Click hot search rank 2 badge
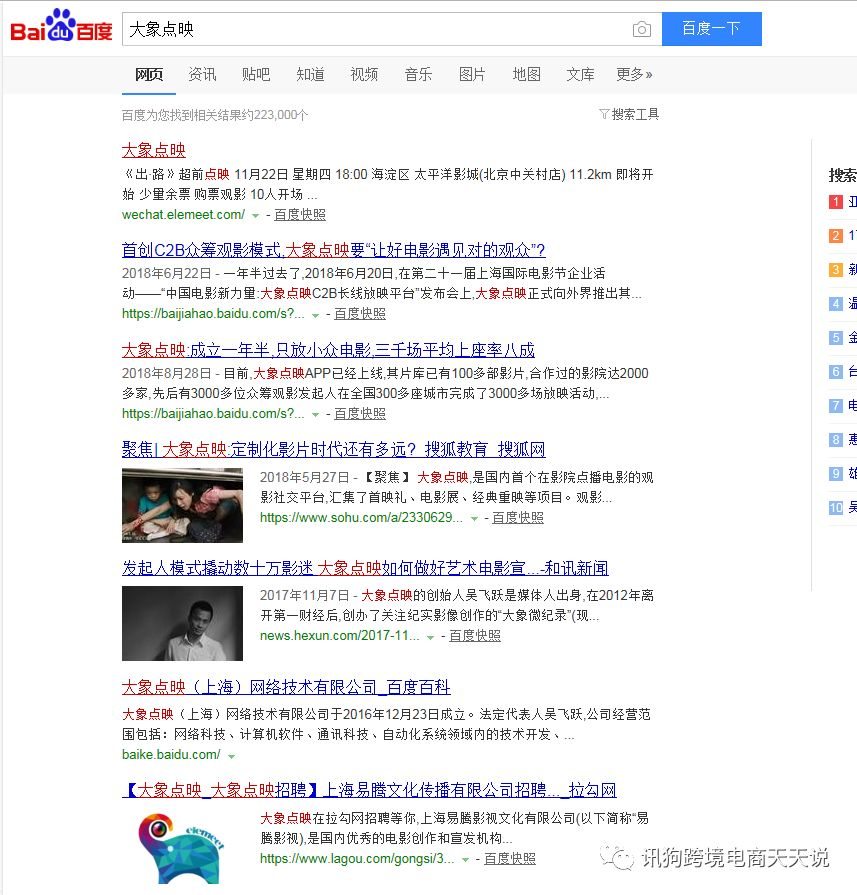 pos(836,236)
